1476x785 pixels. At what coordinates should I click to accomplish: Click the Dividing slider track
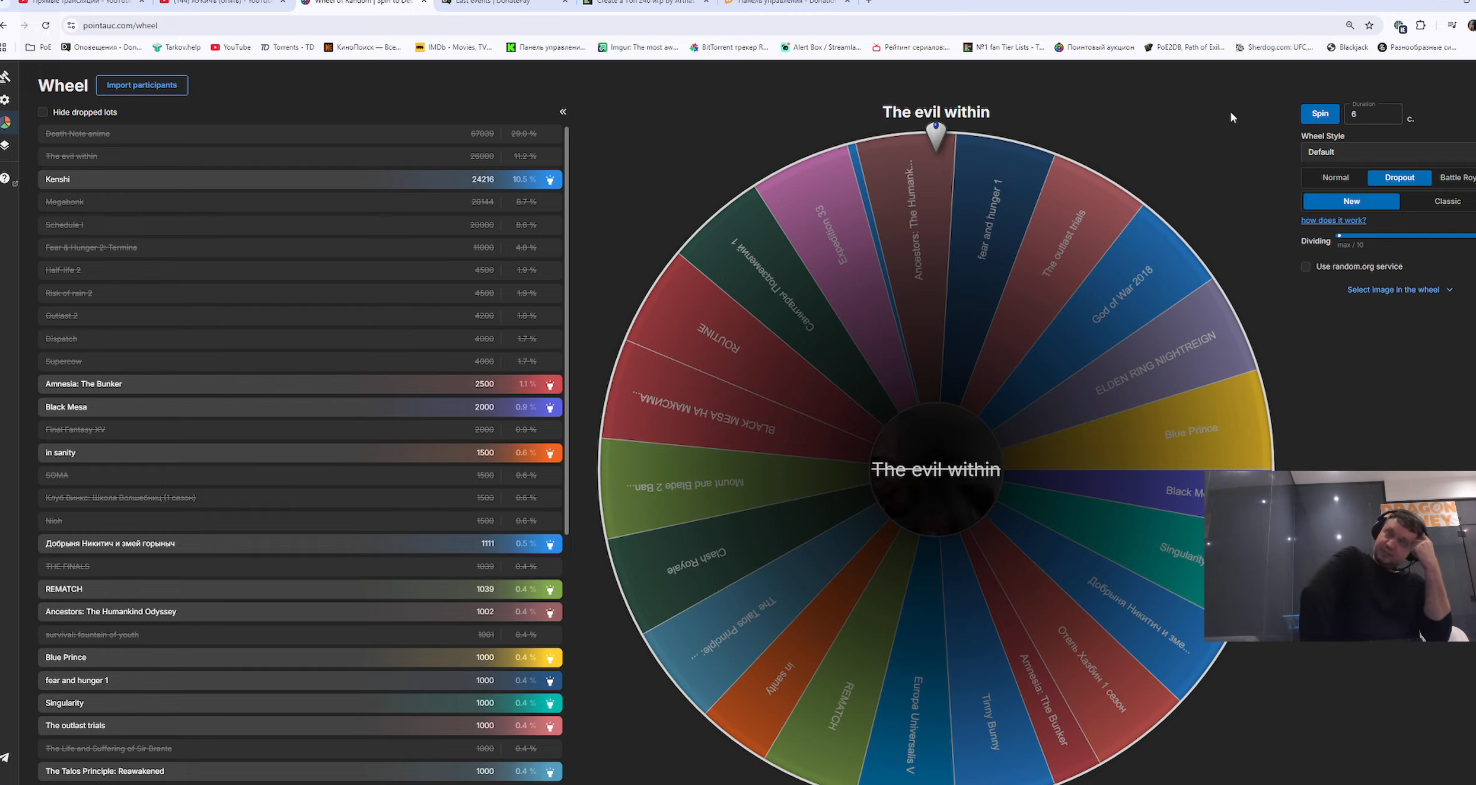coord(1406,236)
